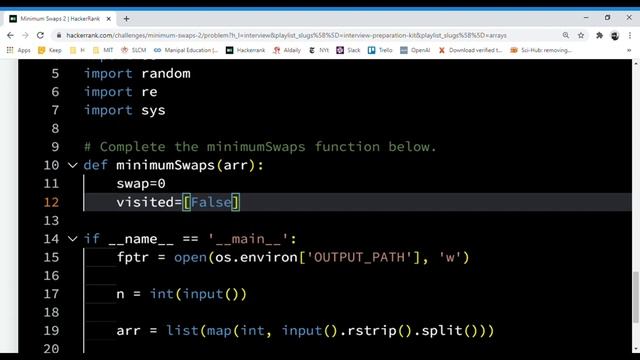The height and width of the screenshot is (360, 640).
Task: Open the H bookmark folder
Action: tap(78, 50)
